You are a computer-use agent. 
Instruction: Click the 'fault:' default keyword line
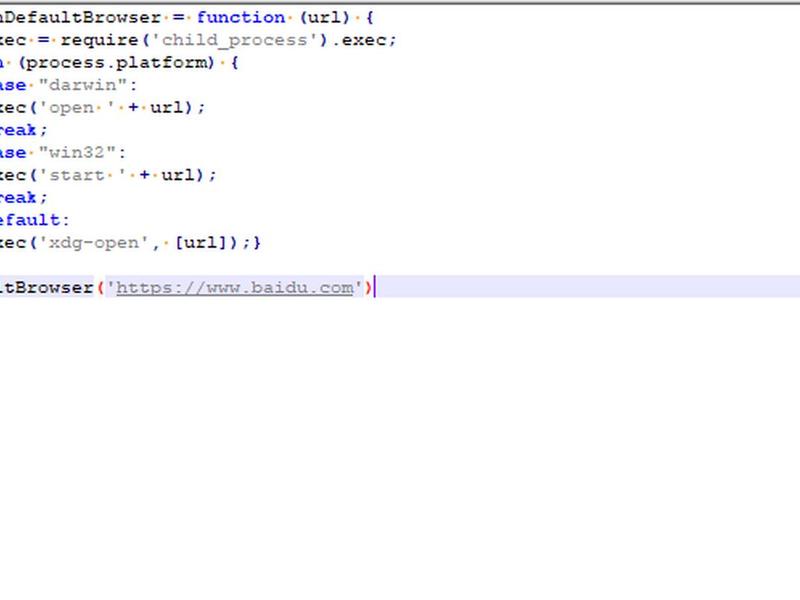tap(34, 220)
